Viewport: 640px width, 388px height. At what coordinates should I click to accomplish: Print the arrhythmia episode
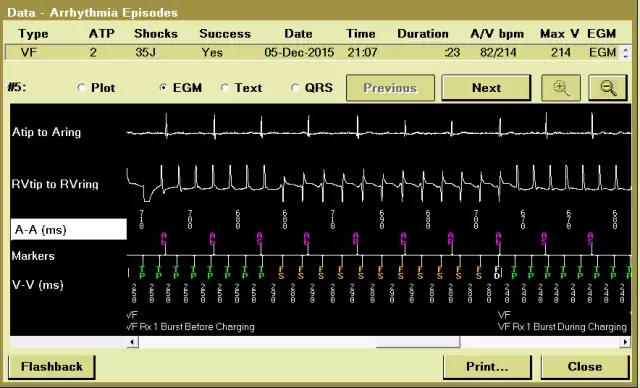point(487,366)
